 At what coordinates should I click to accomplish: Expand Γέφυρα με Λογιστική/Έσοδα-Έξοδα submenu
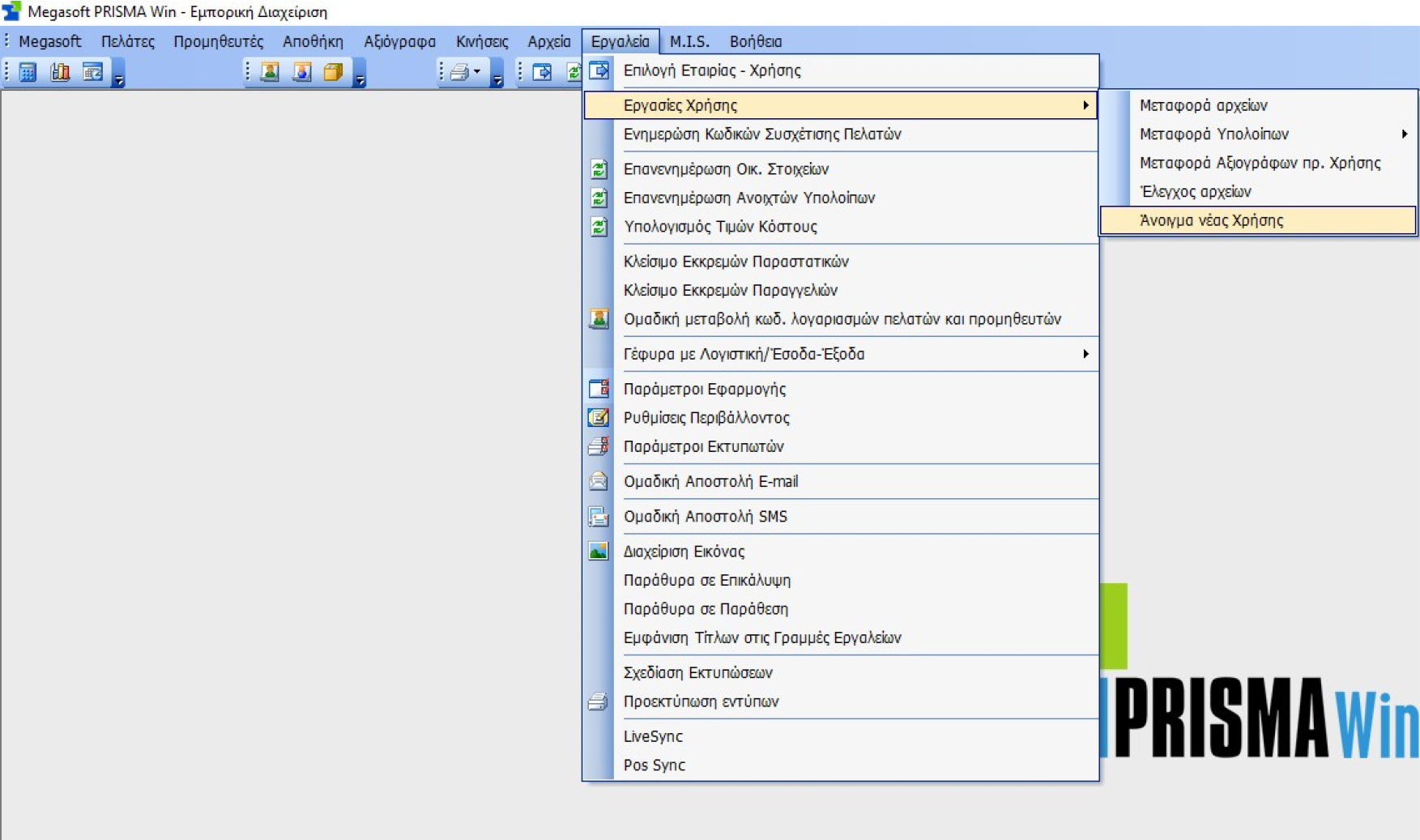[x=1085, y=354]
